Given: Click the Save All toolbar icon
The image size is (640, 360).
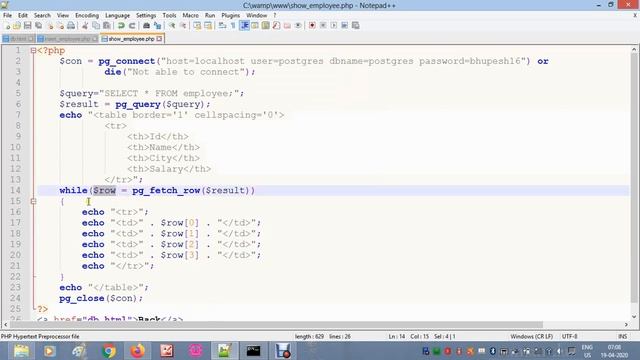Looking at the screenshot, I should pos(38,26).
